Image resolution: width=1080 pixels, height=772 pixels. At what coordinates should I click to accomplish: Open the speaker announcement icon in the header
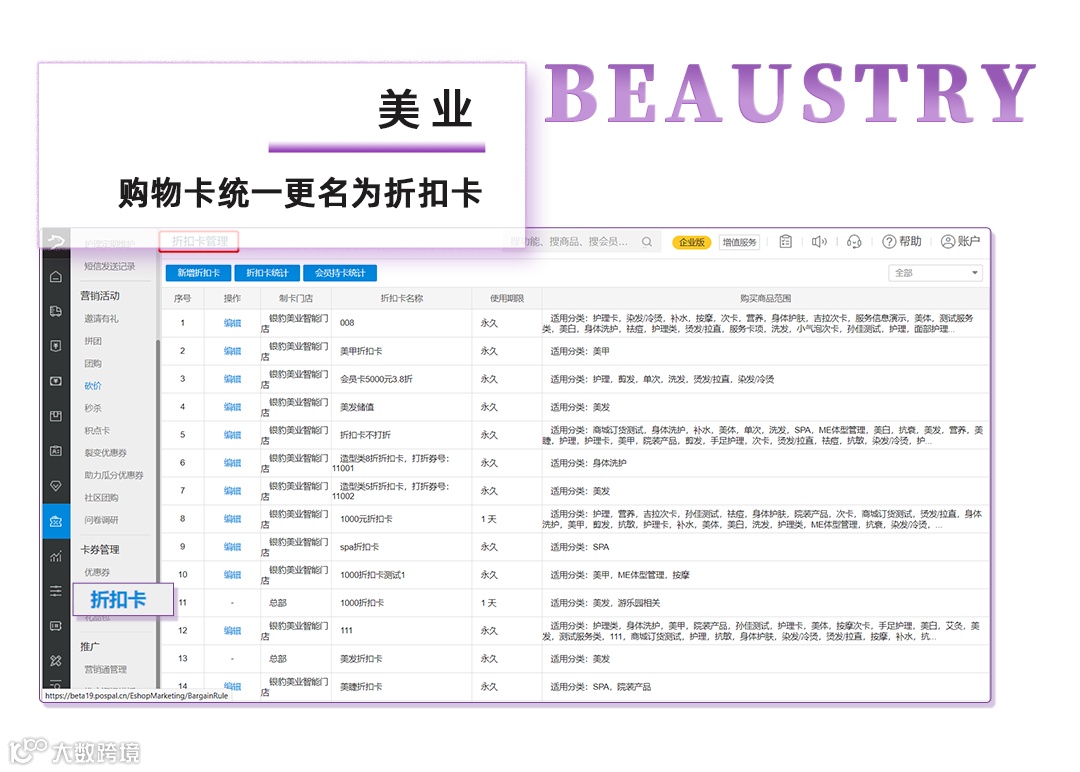pos(818,242)
